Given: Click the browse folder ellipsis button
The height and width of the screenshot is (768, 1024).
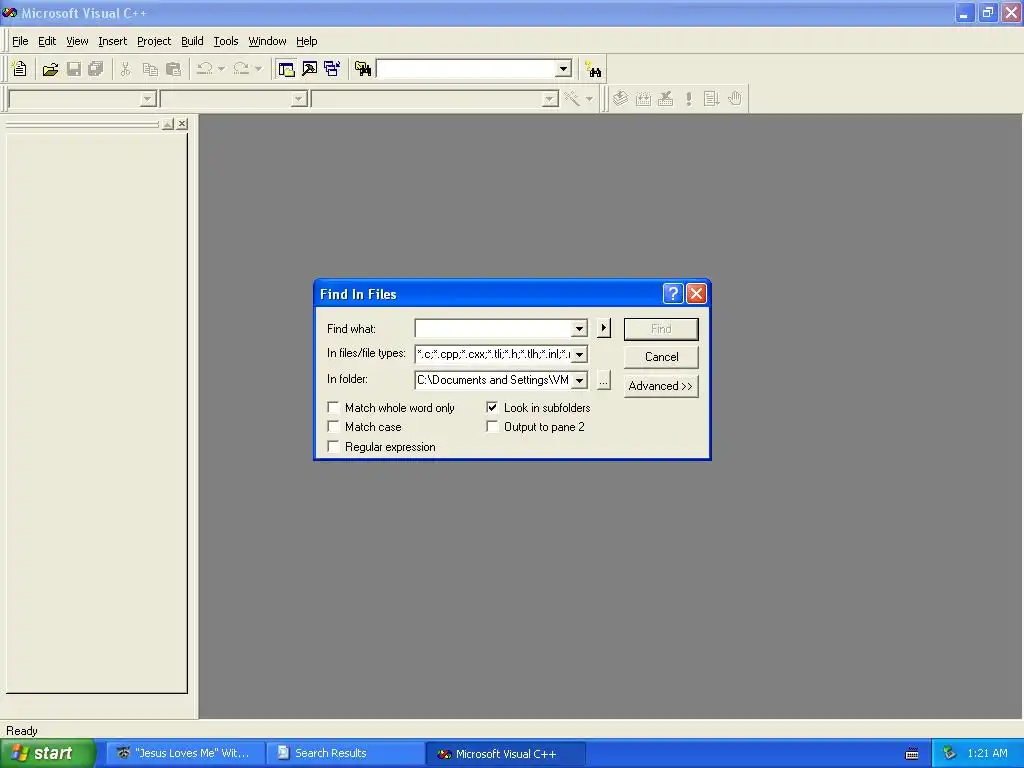Looking at the screenshot, I should [604, 380].
